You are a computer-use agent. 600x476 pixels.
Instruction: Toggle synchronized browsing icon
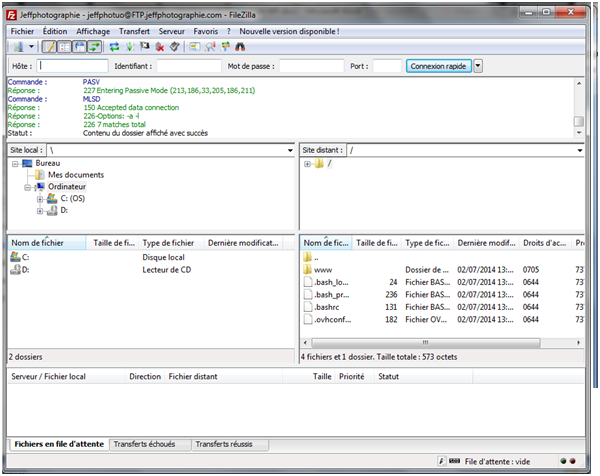[x=226, y=47]
